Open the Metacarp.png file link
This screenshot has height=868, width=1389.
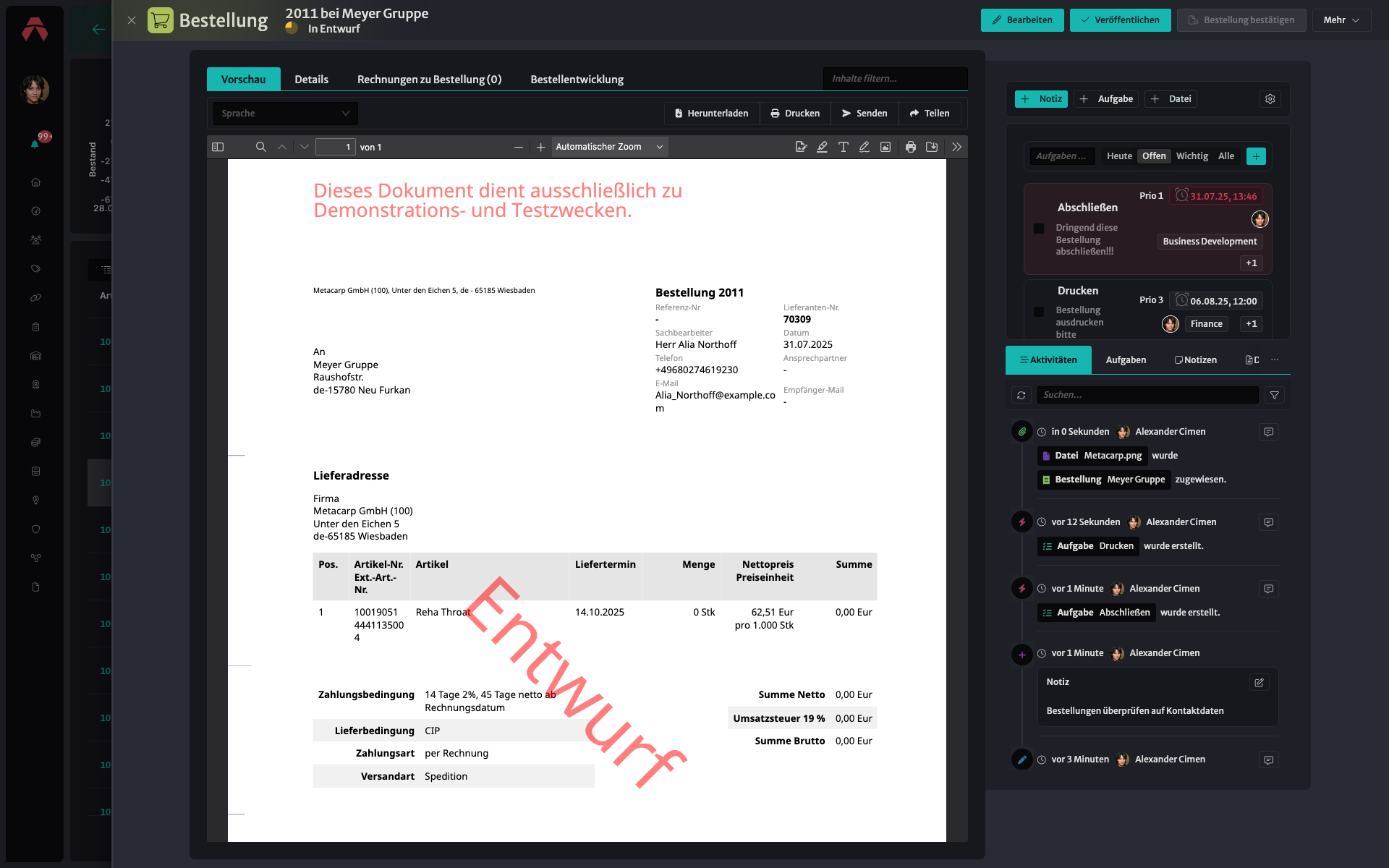[x=1092, y=456]
